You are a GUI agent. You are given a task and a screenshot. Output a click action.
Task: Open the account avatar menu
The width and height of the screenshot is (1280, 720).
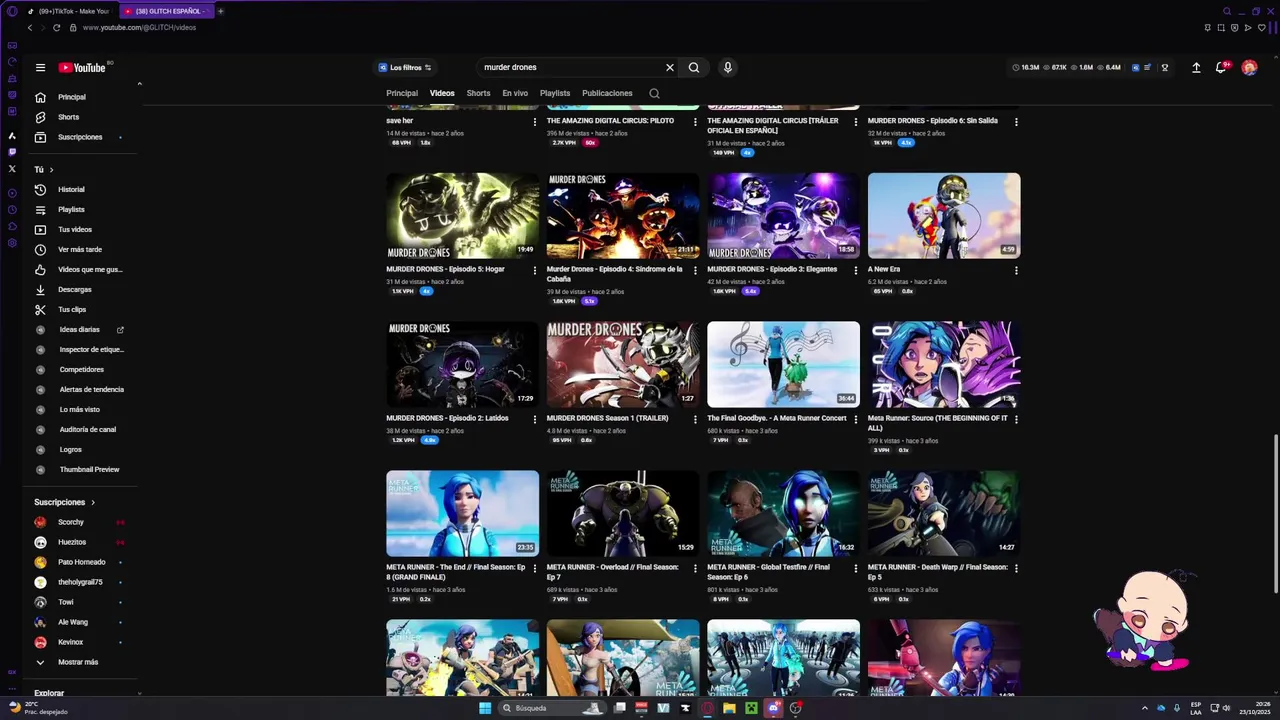[1249, 68]
